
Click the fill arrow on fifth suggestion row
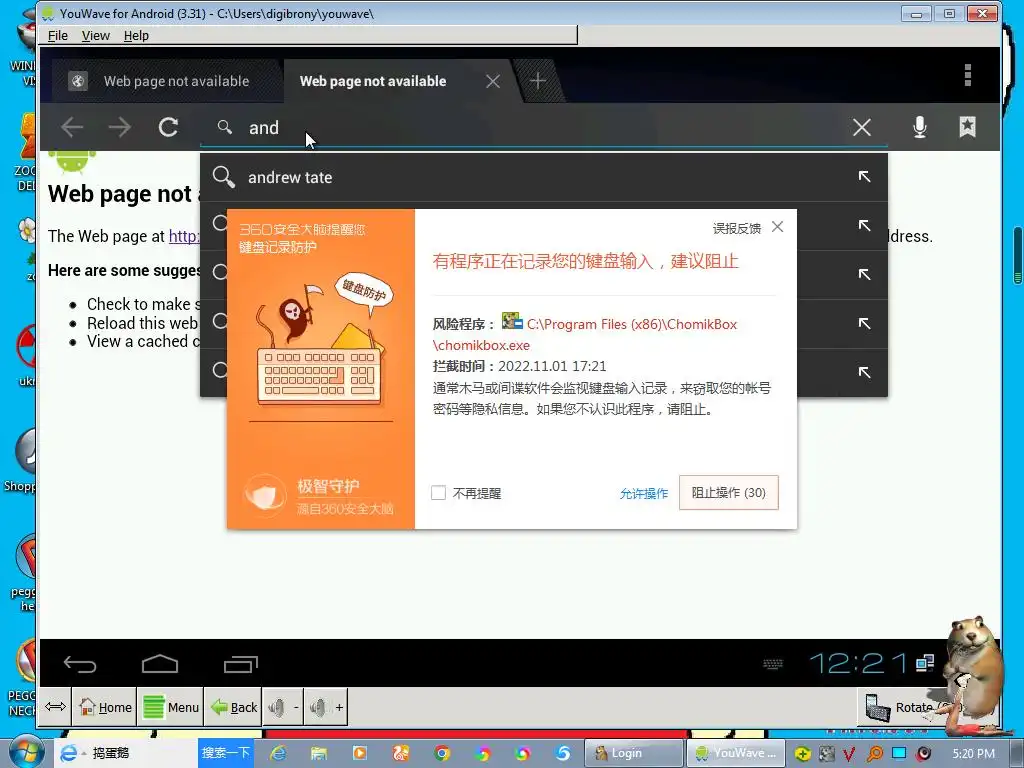864,372
